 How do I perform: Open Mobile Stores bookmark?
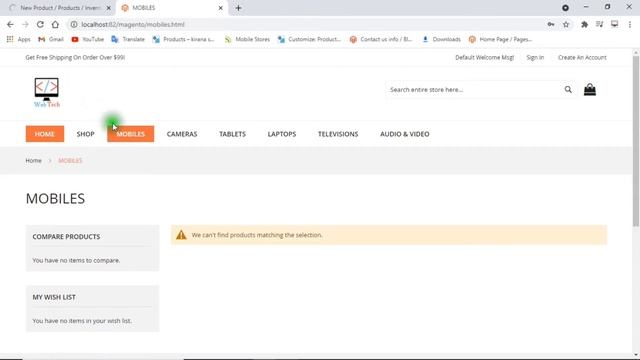[x=247, y=39]
